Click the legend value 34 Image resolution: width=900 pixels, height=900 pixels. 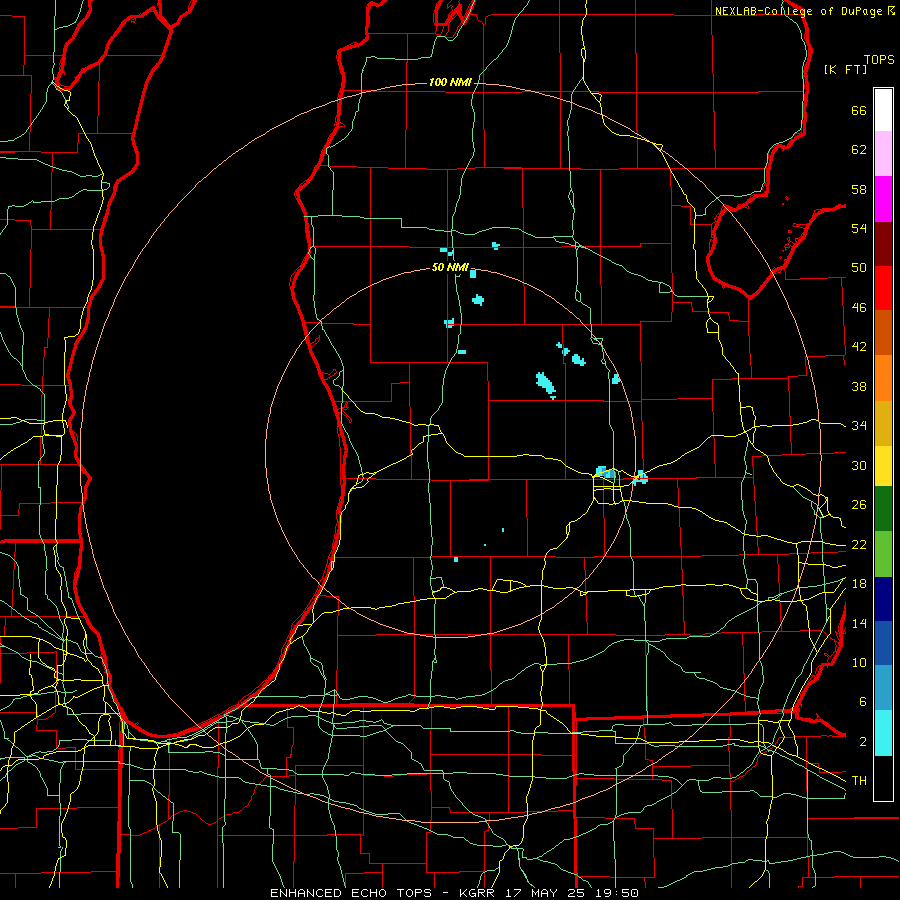pos(859,426)
